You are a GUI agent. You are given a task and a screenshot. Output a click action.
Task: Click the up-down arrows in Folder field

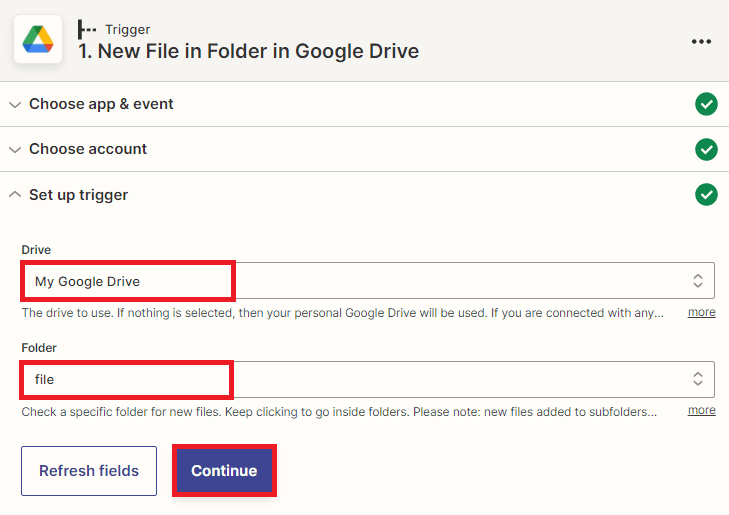tap(698, 379)
